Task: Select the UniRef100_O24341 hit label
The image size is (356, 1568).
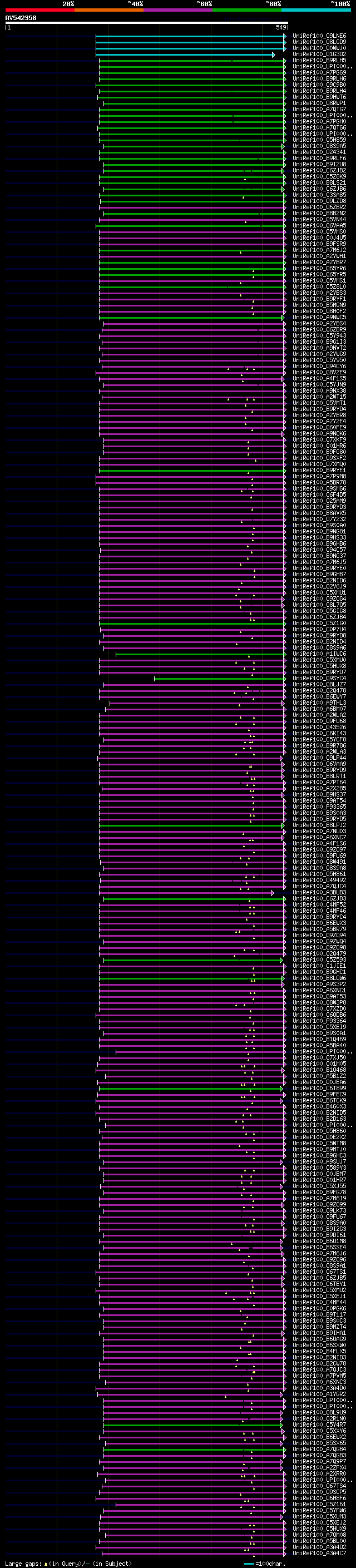Action: (x=319, y=152)
